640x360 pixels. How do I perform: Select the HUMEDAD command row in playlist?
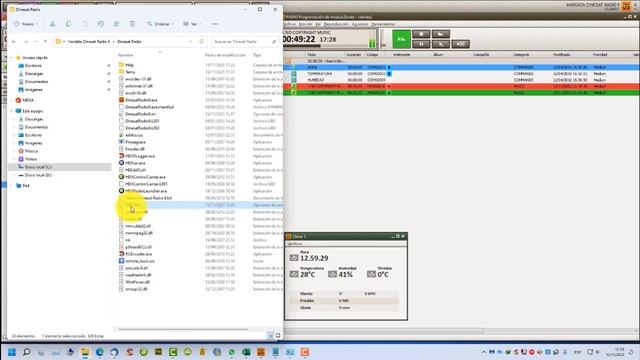point(462,80)
